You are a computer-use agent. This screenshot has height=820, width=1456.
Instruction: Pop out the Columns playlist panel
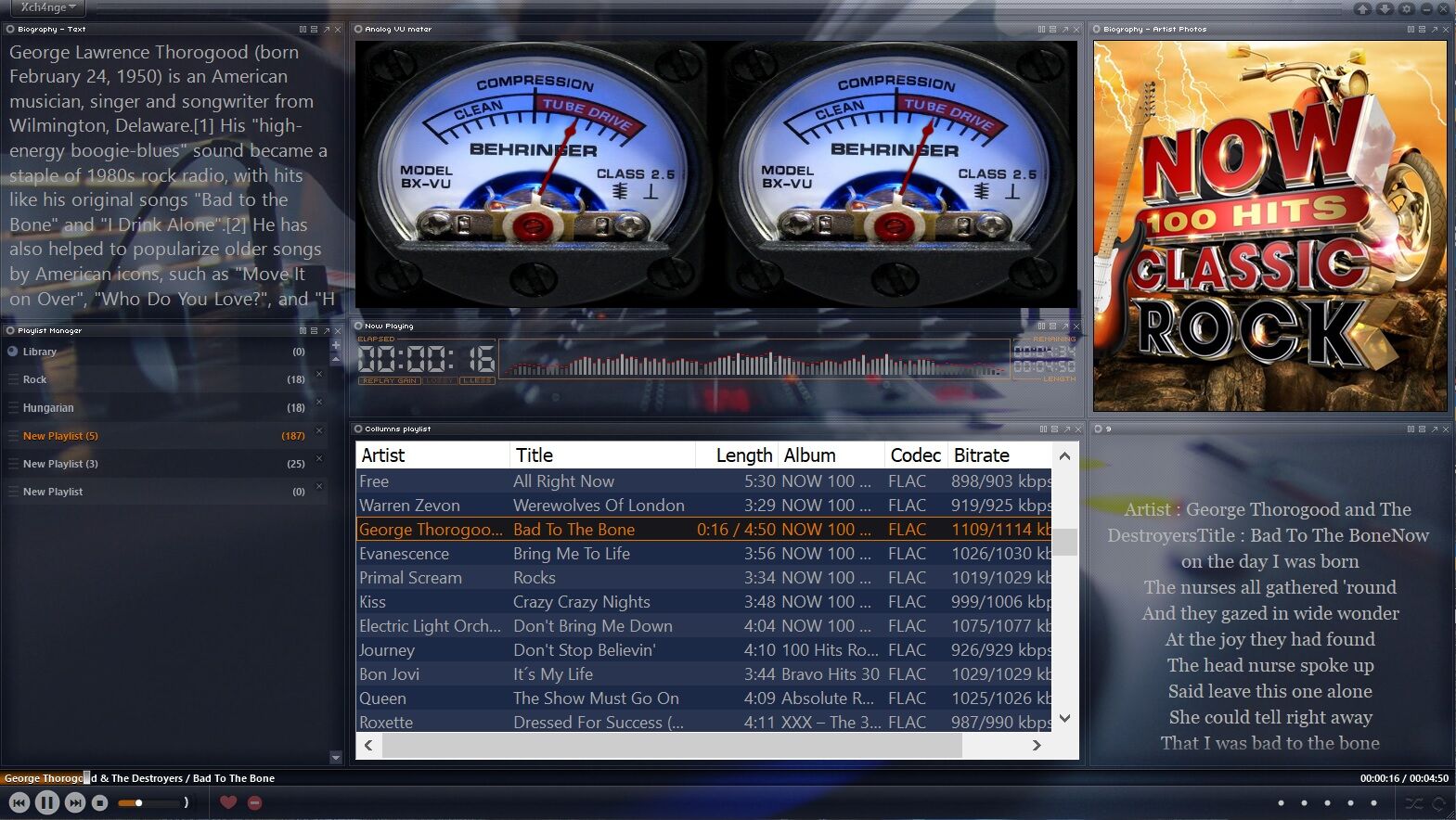point(1066,429)
